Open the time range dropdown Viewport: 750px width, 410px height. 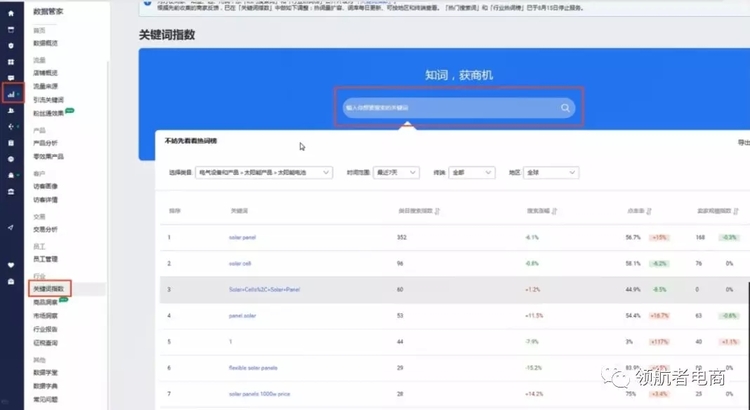(x=396, y=172)
